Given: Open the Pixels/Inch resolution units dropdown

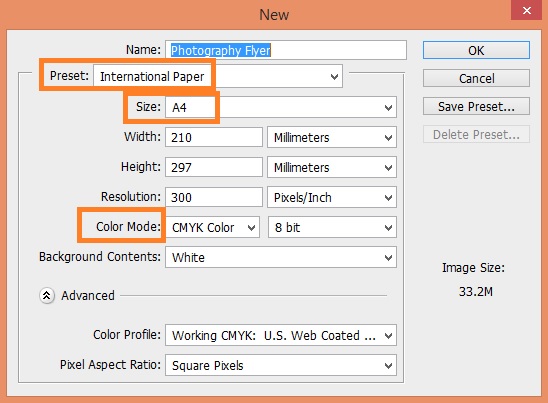Looking at the screenshot, I should point(332,197).
